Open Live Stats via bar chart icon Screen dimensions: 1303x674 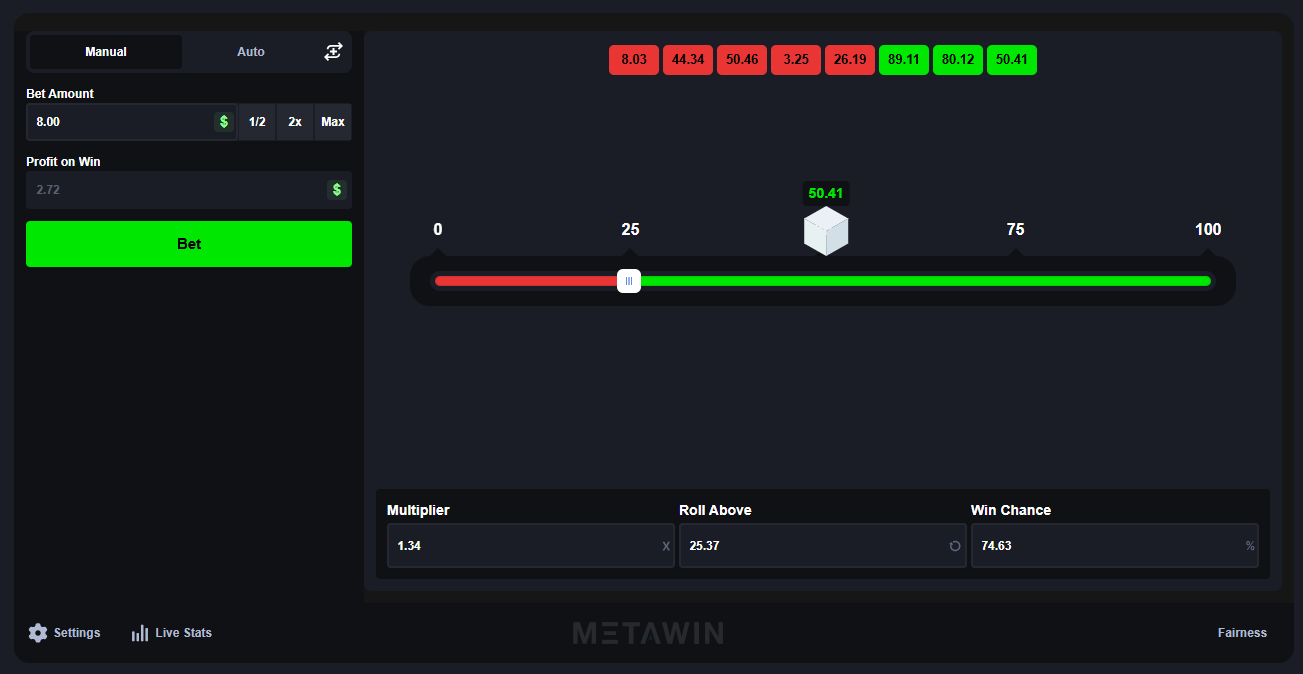tap(140, 633)
